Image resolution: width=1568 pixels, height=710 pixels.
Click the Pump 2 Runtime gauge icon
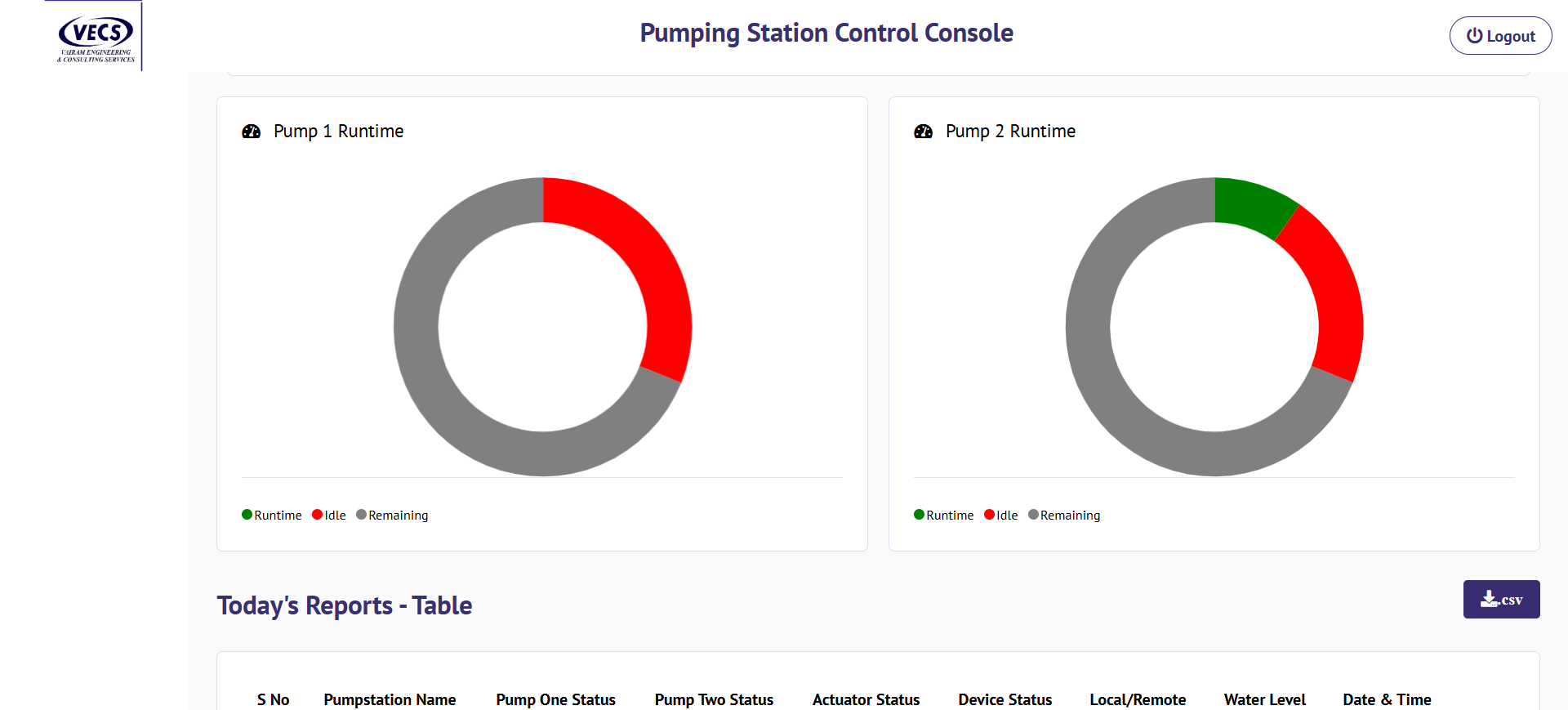(x=923, y=132)
